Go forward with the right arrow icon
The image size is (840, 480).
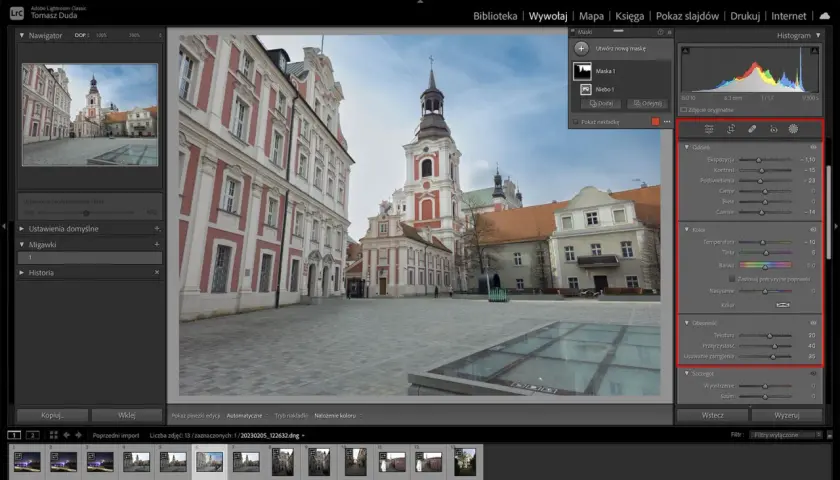[x=78, y=435]
